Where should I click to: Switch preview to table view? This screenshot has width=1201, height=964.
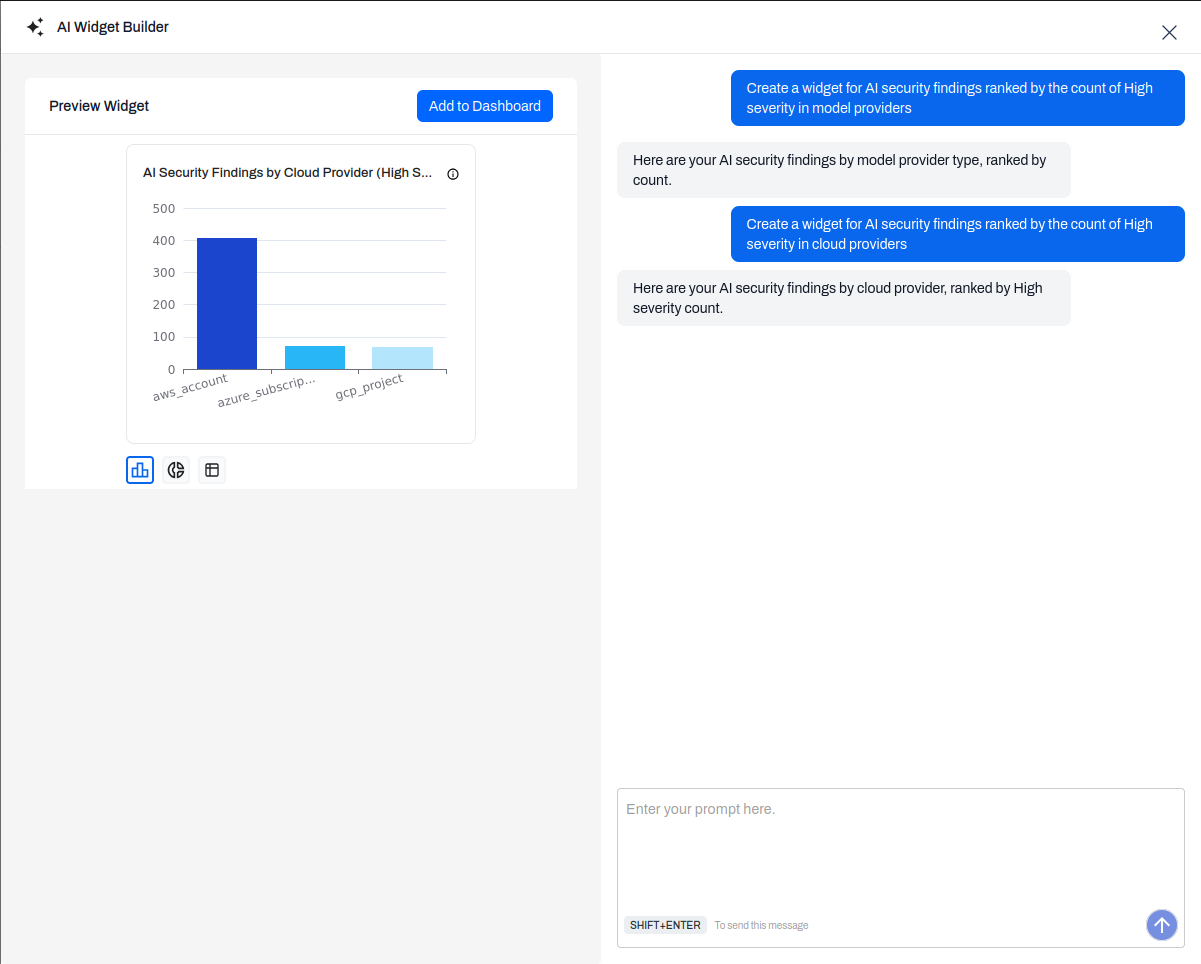pyautogui.click(x=212, y=470)
